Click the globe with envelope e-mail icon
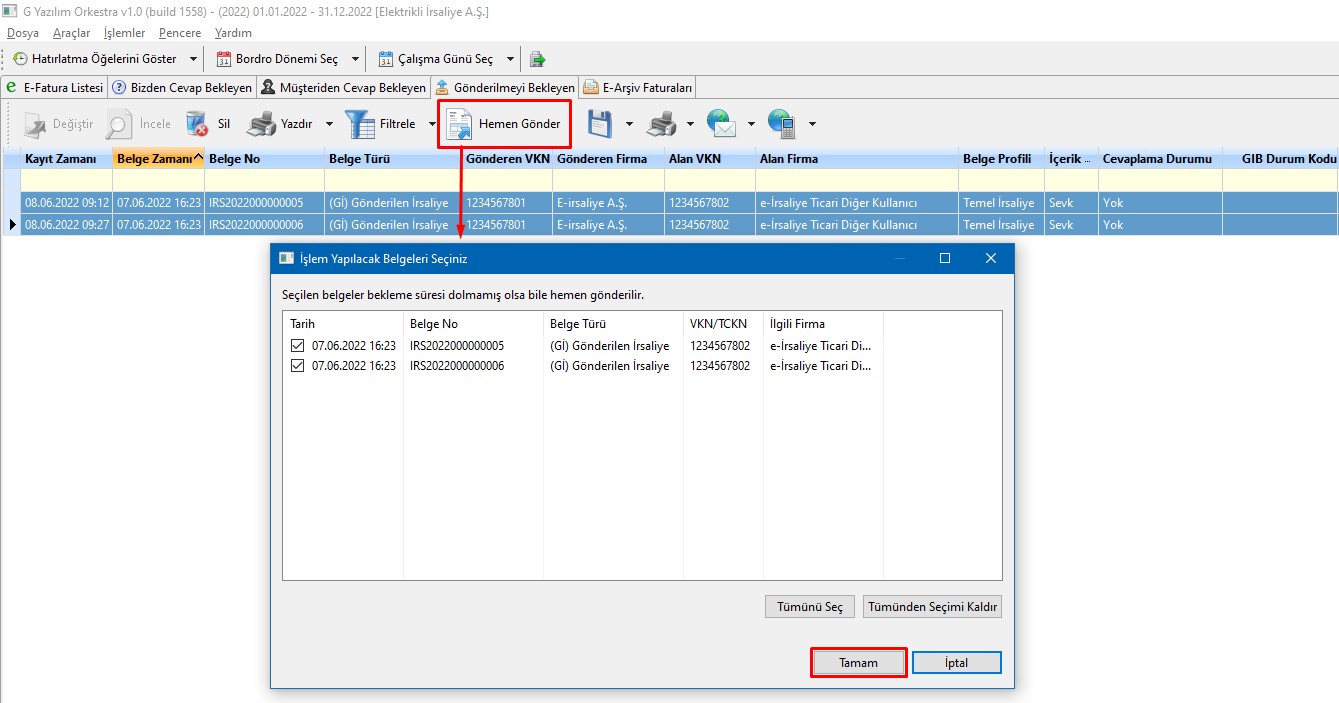The width and height of the screenshot is (1339, 703). click(721, 124)
